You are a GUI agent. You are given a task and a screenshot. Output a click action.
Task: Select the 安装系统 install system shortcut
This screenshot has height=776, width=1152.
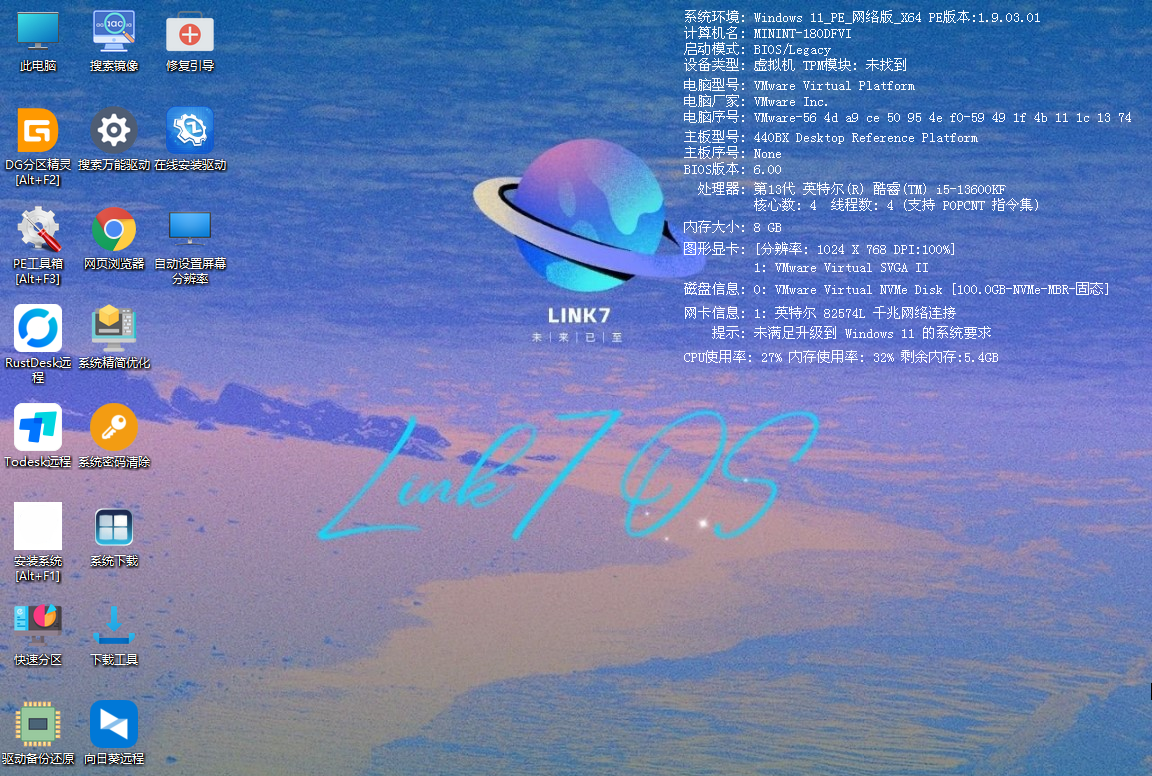[x=38, y=527]
